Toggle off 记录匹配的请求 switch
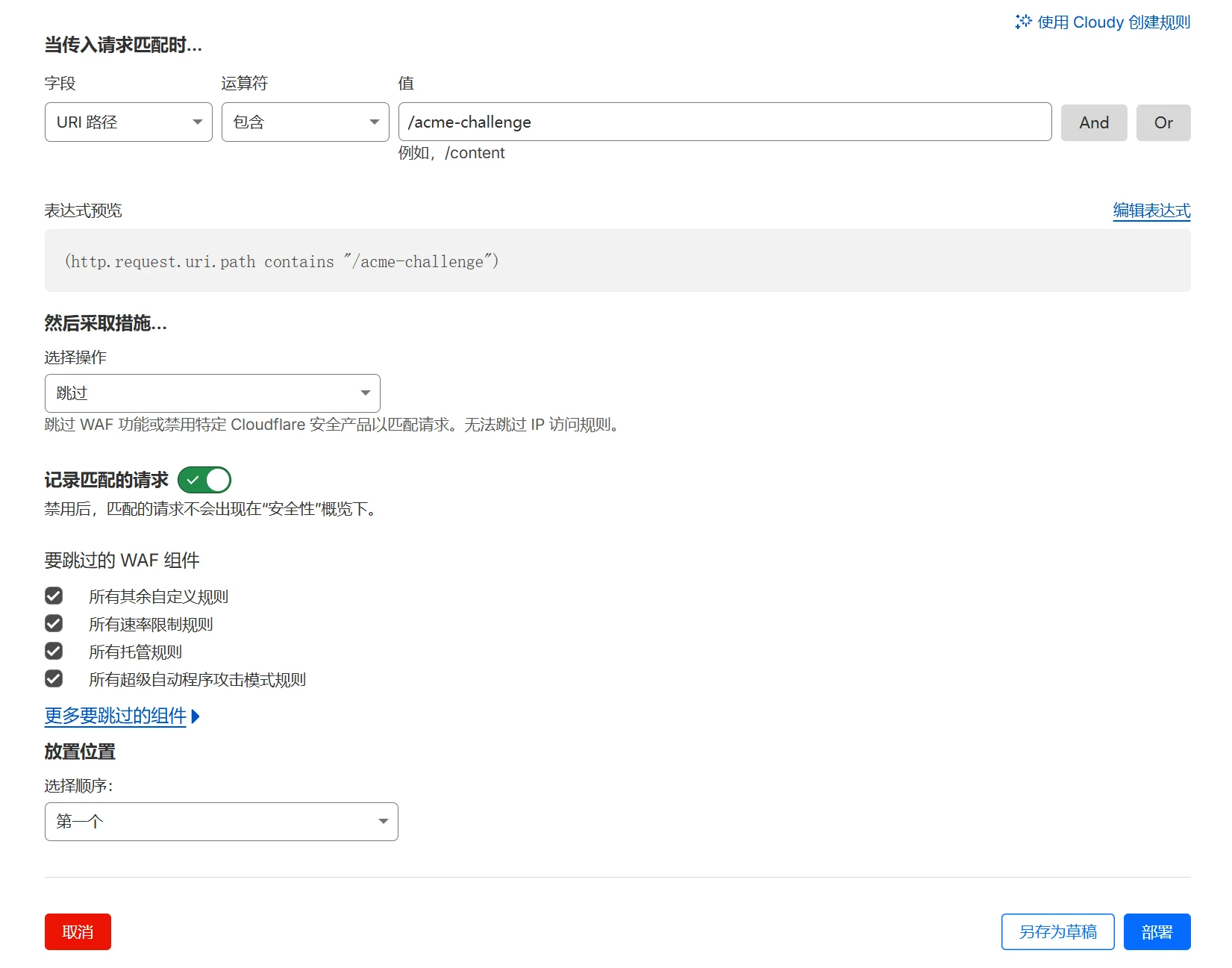 [x=204, y=480]
